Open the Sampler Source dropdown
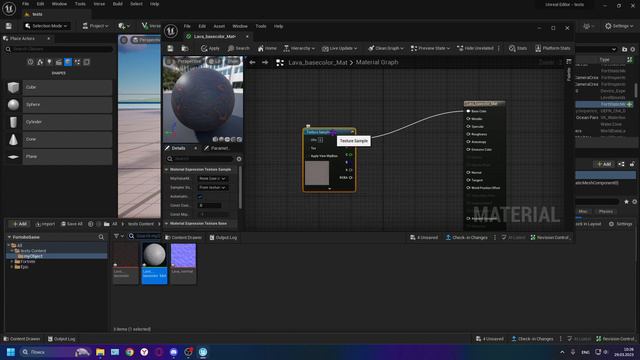This screenshot has height=360, width=640. [212, 188]
